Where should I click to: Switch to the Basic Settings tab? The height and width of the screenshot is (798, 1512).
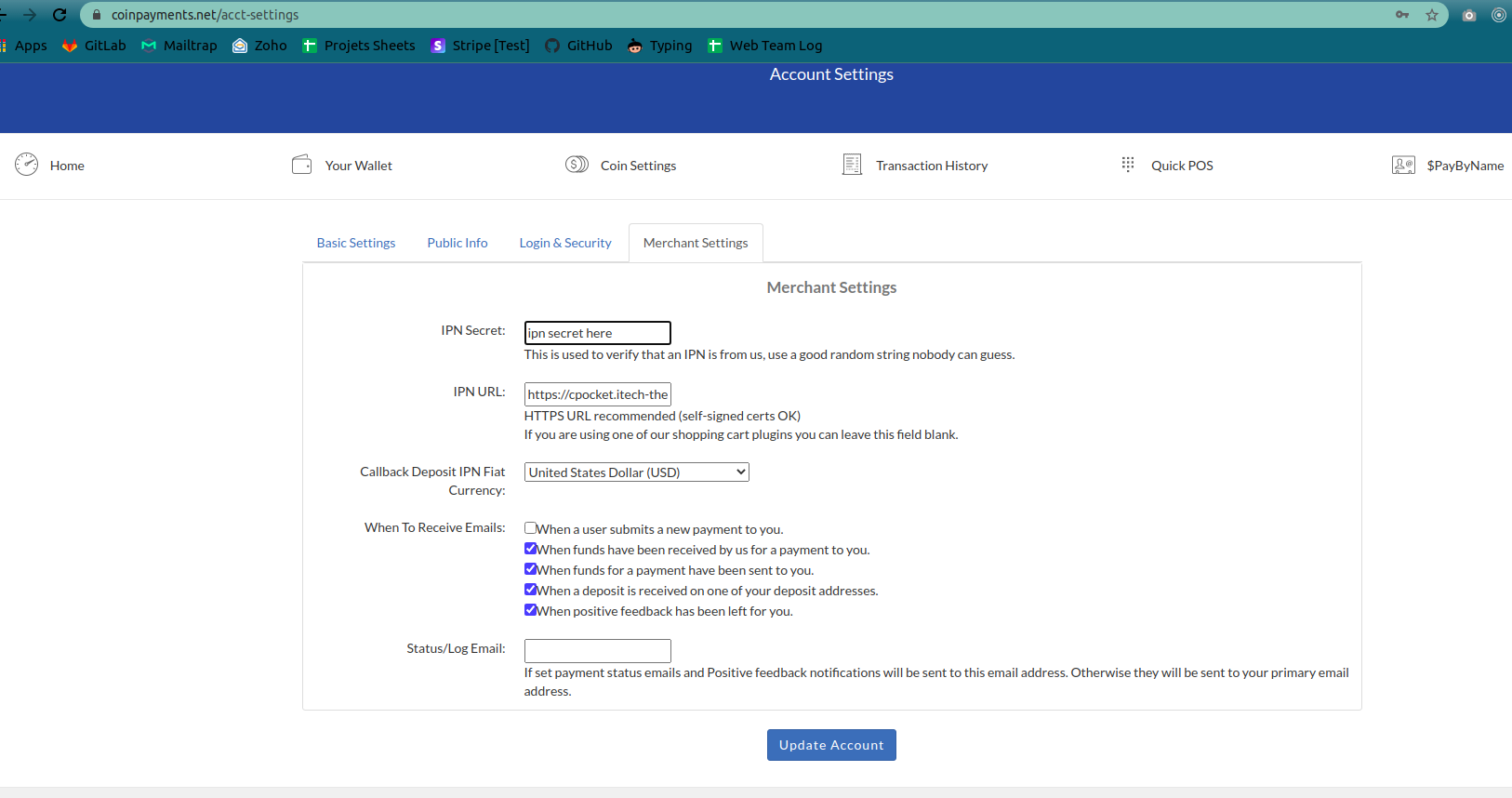coord(355,243)
